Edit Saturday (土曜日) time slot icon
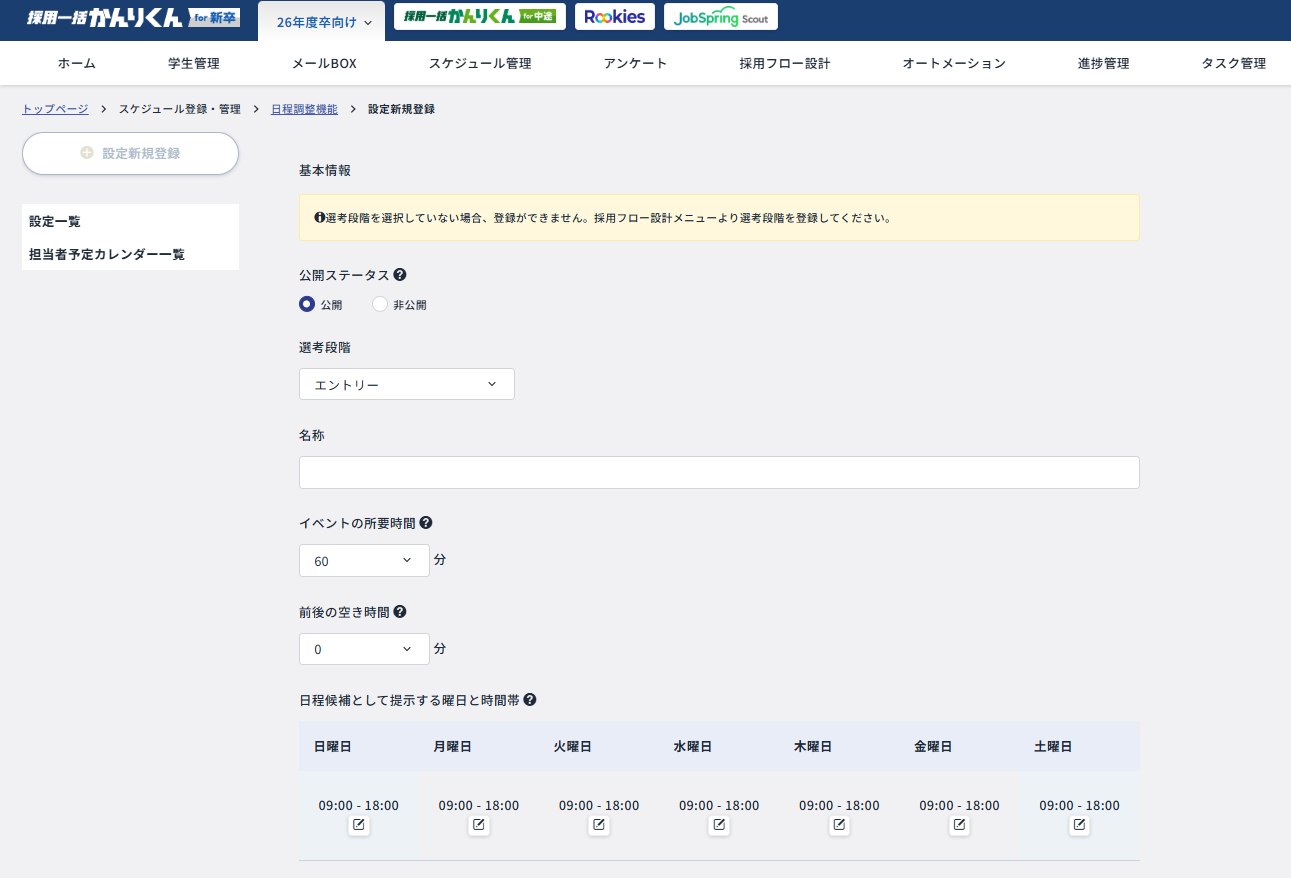 point(1079,825)
